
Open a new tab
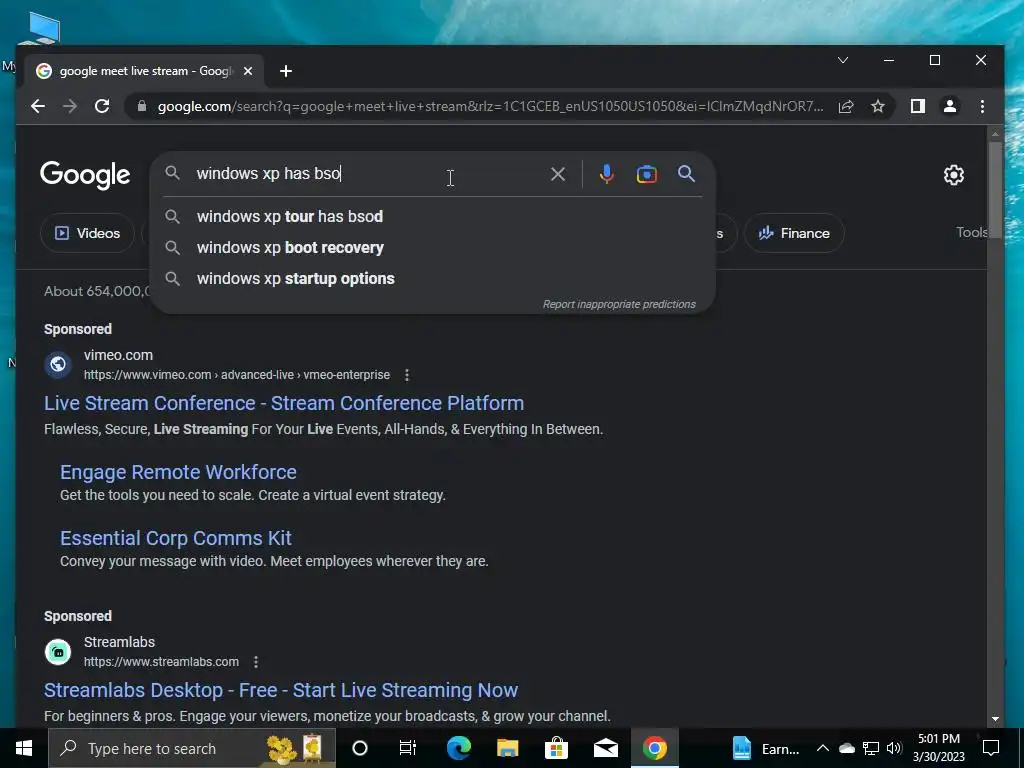pos(285,71)
